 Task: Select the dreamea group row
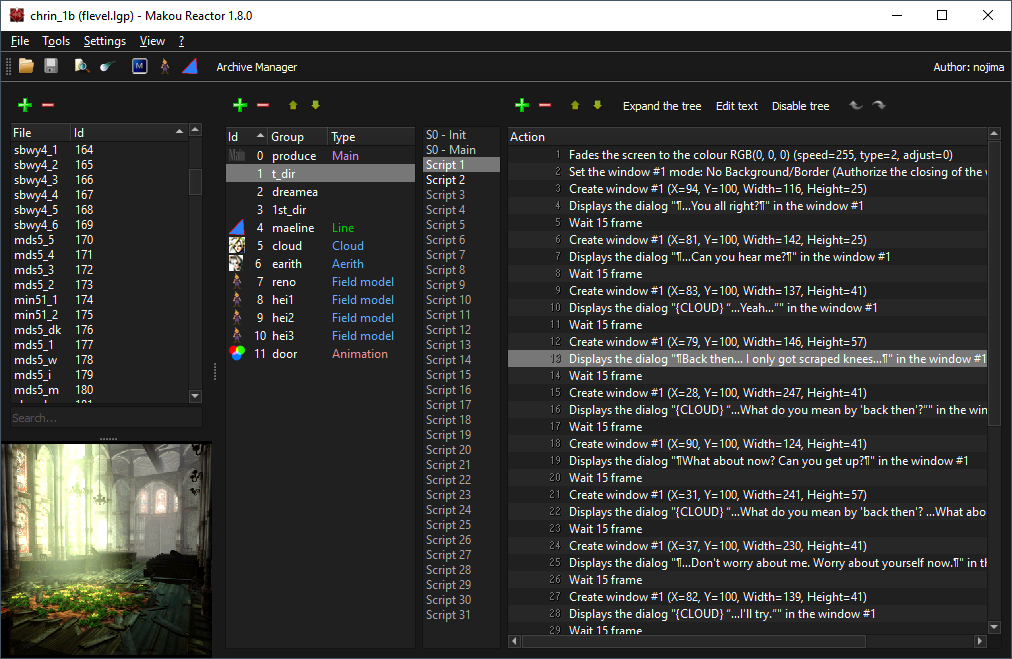tap(320, 192)
